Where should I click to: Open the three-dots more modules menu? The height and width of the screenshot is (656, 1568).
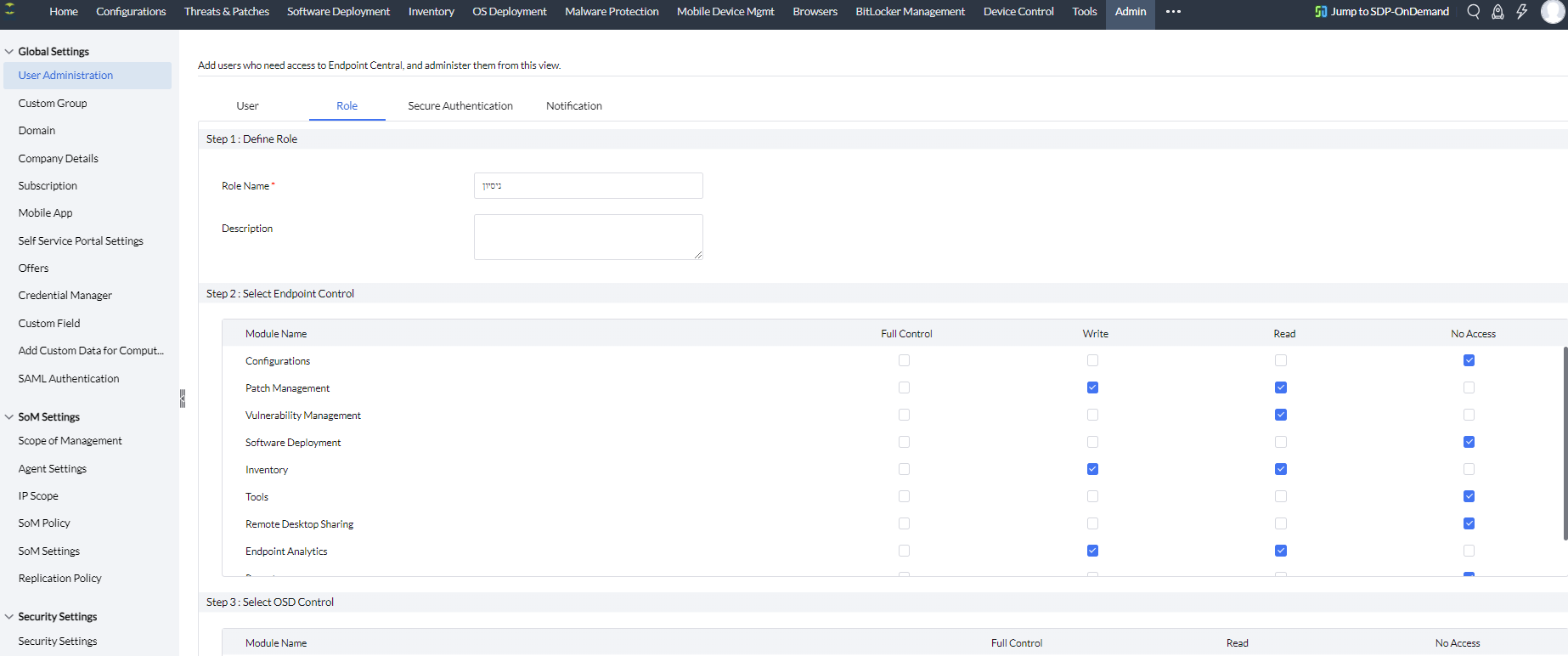[1173, 12]
